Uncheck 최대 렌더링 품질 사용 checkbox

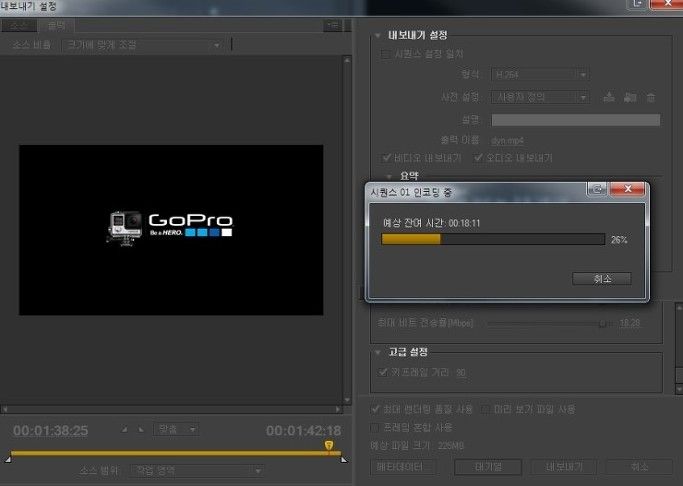coord(375,409)
